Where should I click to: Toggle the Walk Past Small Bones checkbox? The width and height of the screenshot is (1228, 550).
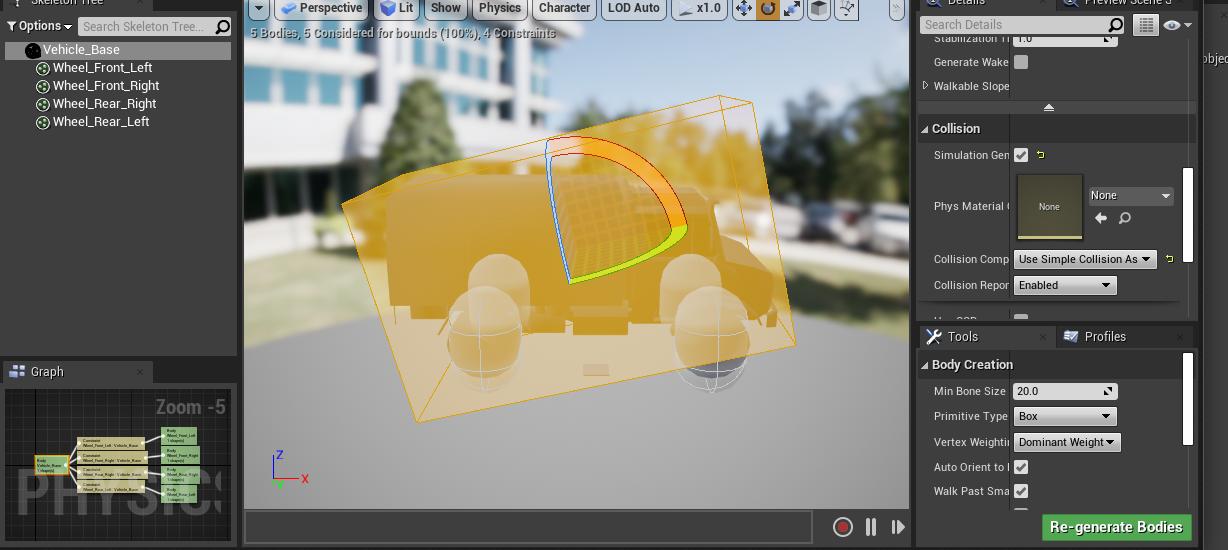tap(1021, 491)
